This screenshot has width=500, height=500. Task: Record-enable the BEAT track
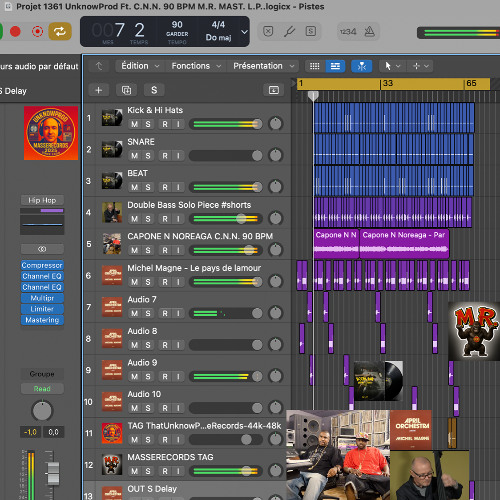pyautogui.click(x=165, y=187)
